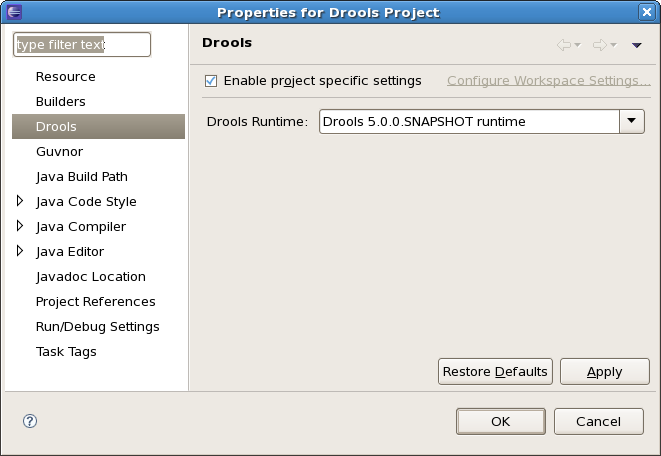Click the forward navigation arrow icon
The height and width of the screenshot is (456, 661).
pyautogui.click(x=600, y=45)
